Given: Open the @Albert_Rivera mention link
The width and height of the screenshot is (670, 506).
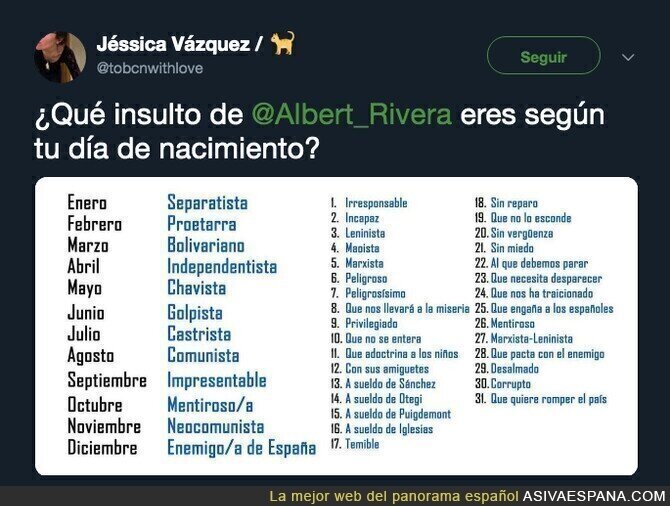Looking at the screenshot, I should point(351,115).
